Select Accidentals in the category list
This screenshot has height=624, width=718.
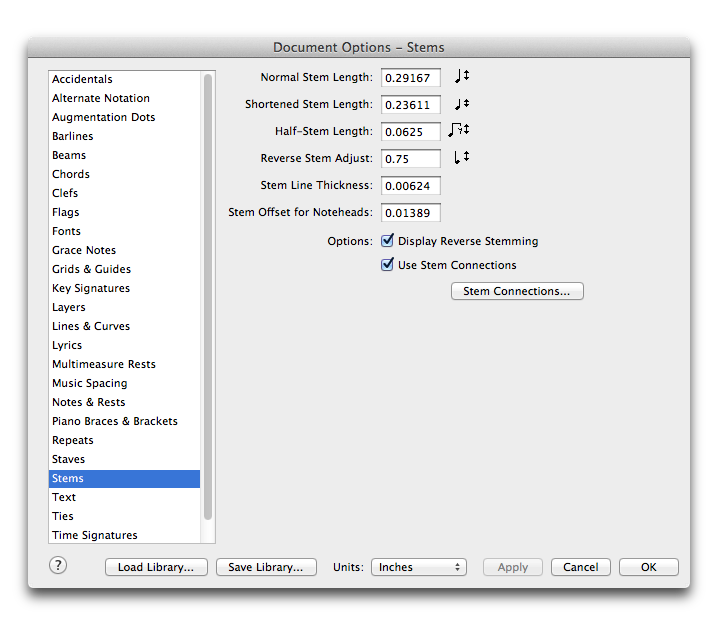click(x=124, y=79)
